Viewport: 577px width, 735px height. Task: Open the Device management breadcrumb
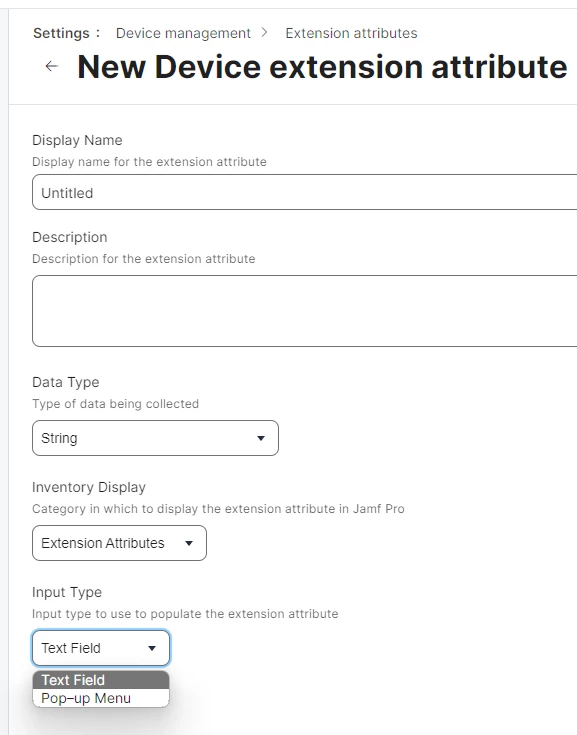pyautogui.click(x=183, y=33)
